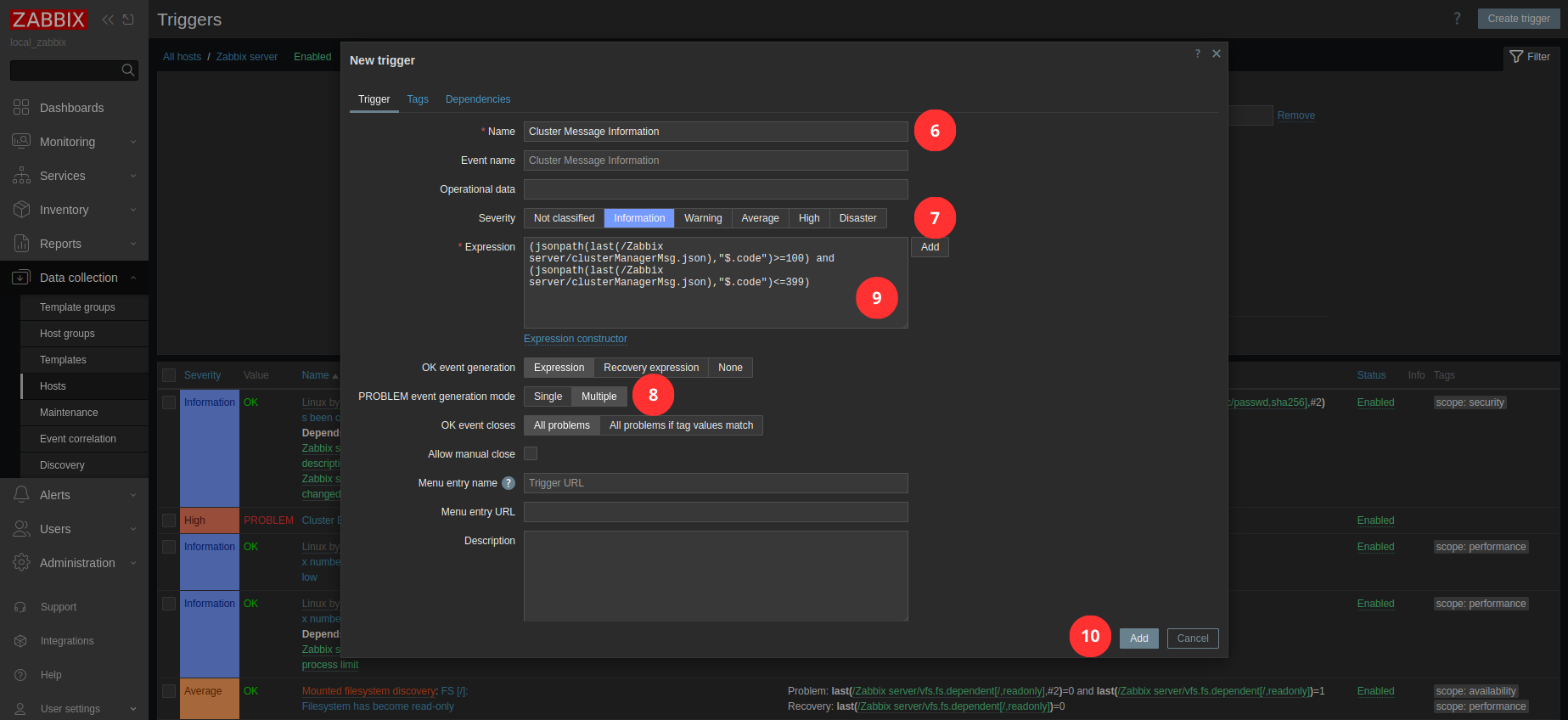Screen dimensions: 1568x720
Task: Click the Integrations icon
Action: coord(20,641)
